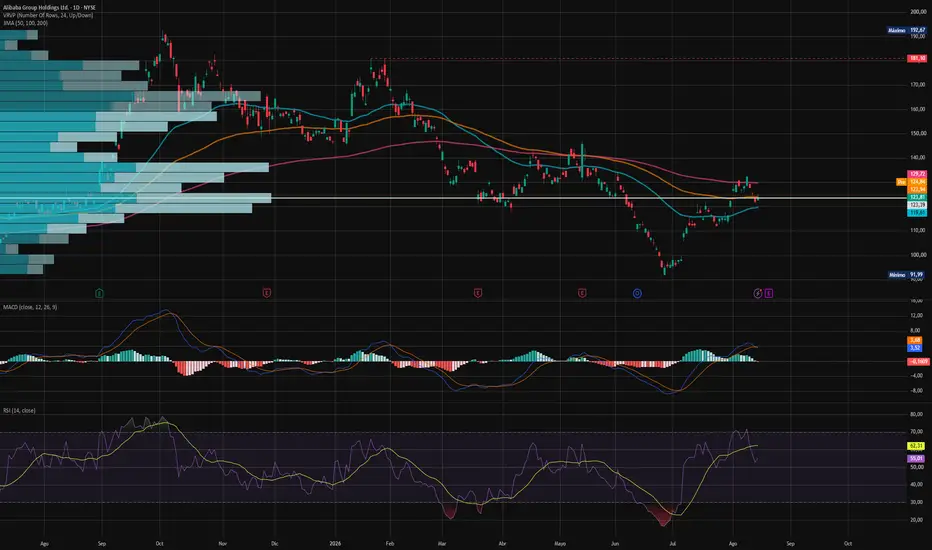Image resolution: width=932 pixels, height=550 pixels.
Task: Click the cyan 119,61 SMA label
Action: pyautogui.click(x=917, y=212)
